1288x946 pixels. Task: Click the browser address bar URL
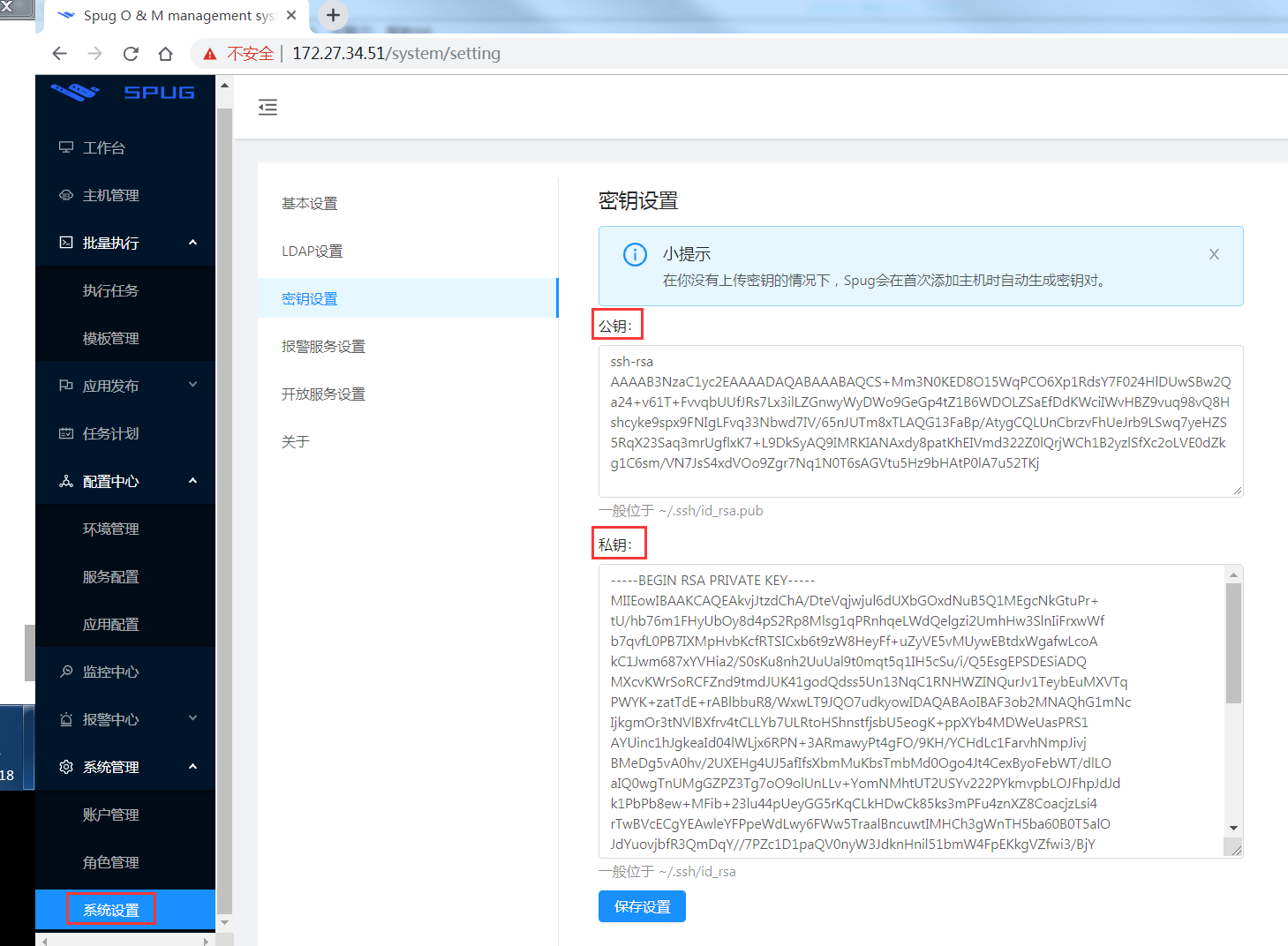[x=396, y=54]
